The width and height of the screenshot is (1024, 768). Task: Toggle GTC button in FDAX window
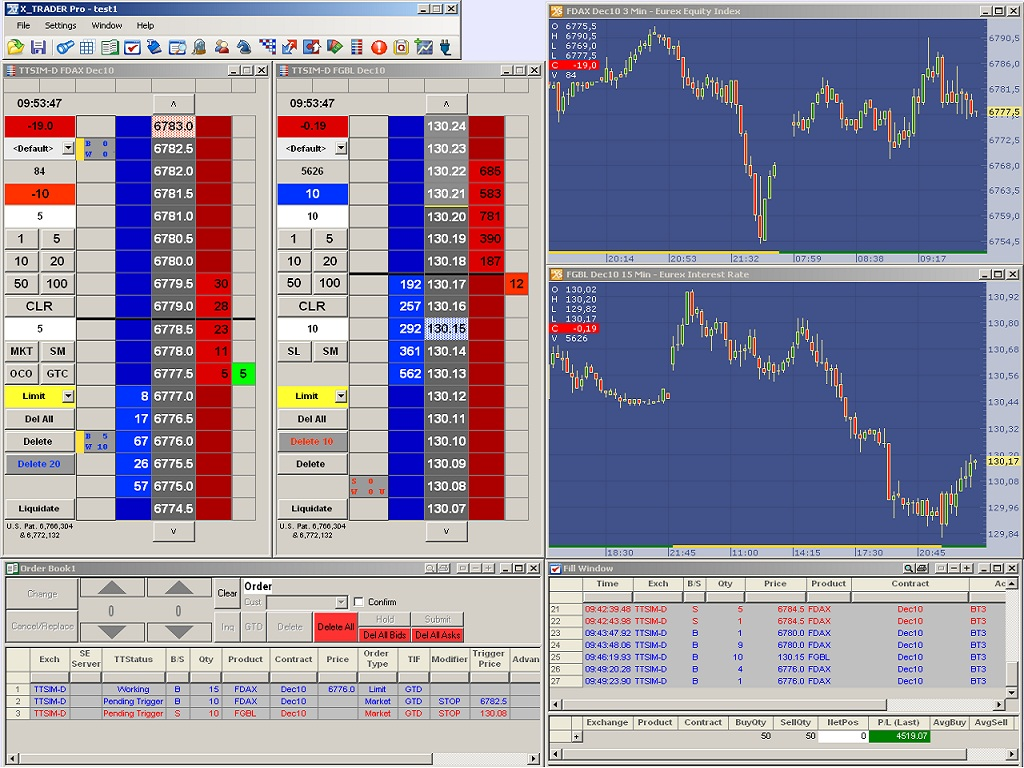coord(57,374)
